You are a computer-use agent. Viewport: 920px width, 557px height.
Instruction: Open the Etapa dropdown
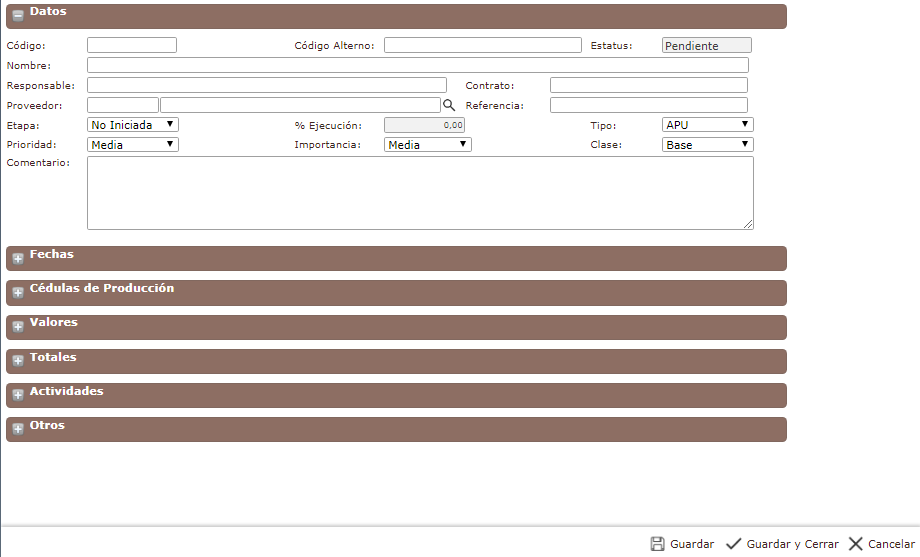(133, 125)
